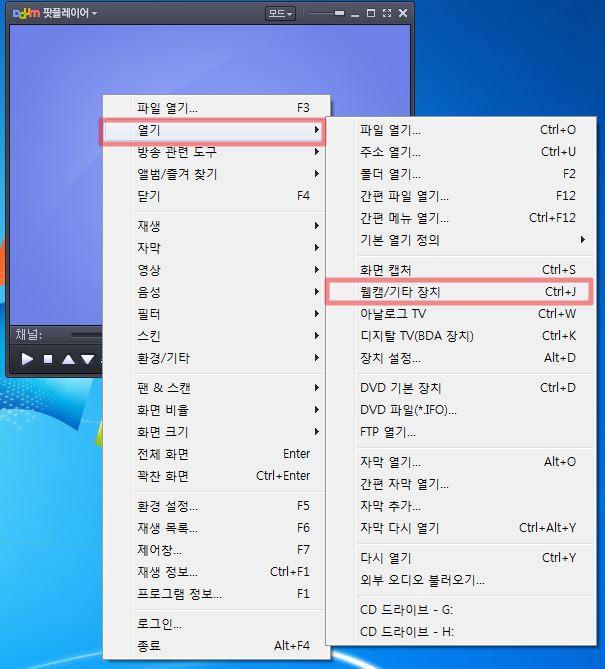Viewport: 605px width, 669px height.
Task: Select 주소 열기... in submenu
Action: point(461,152)
